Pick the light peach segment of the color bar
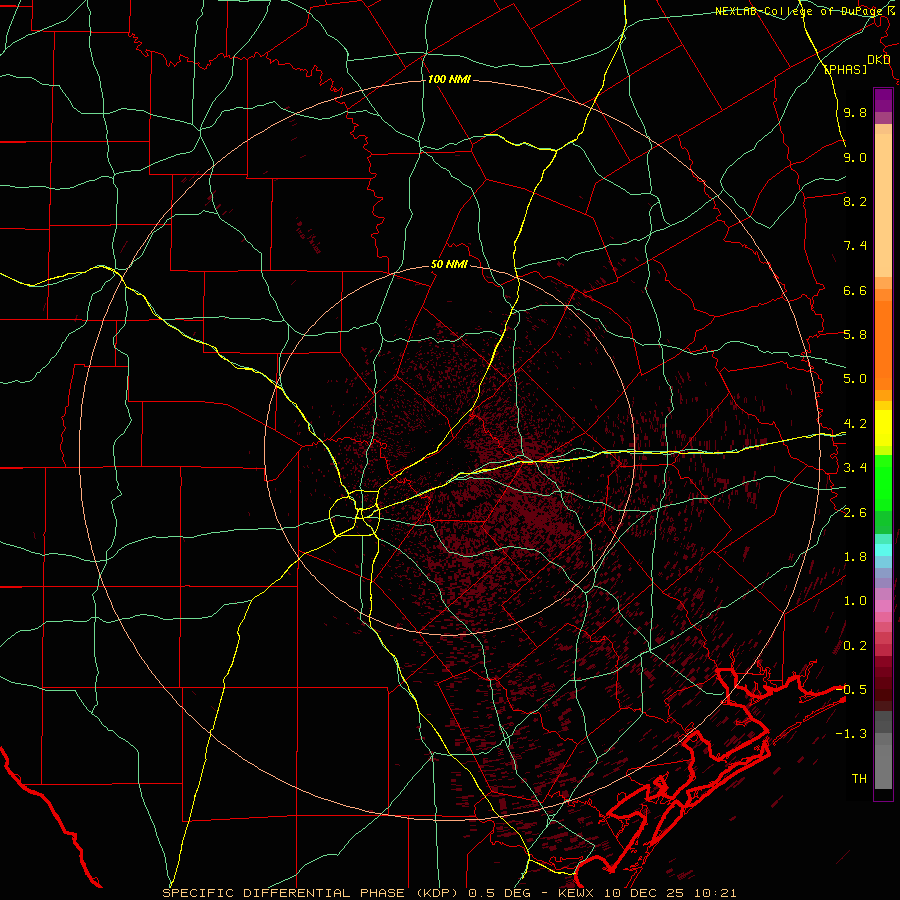This screenshot has width=900, height=900. pyautogui.click(x=883, y=205)
